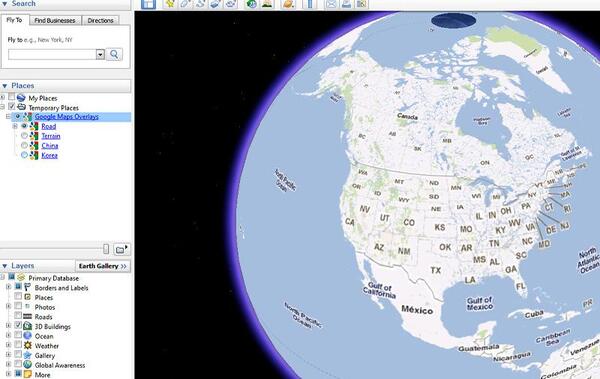The height and width of the screenshot is (379, 600).
Task: Collapse the Layers panel triangle
Action: click(5, 266)
